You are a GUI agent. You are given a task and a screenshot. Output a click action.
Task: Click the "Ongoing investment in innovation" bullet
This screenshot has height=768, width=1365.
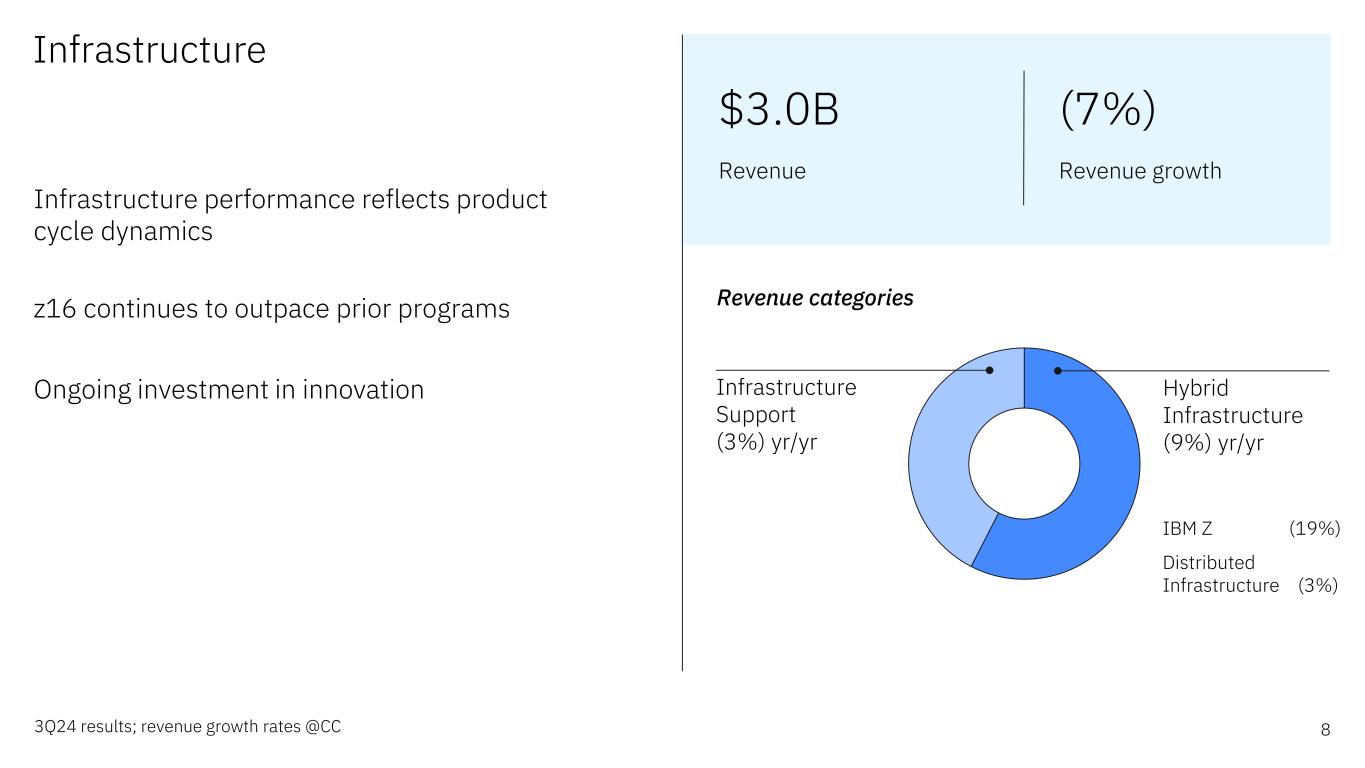click(229, 389)
